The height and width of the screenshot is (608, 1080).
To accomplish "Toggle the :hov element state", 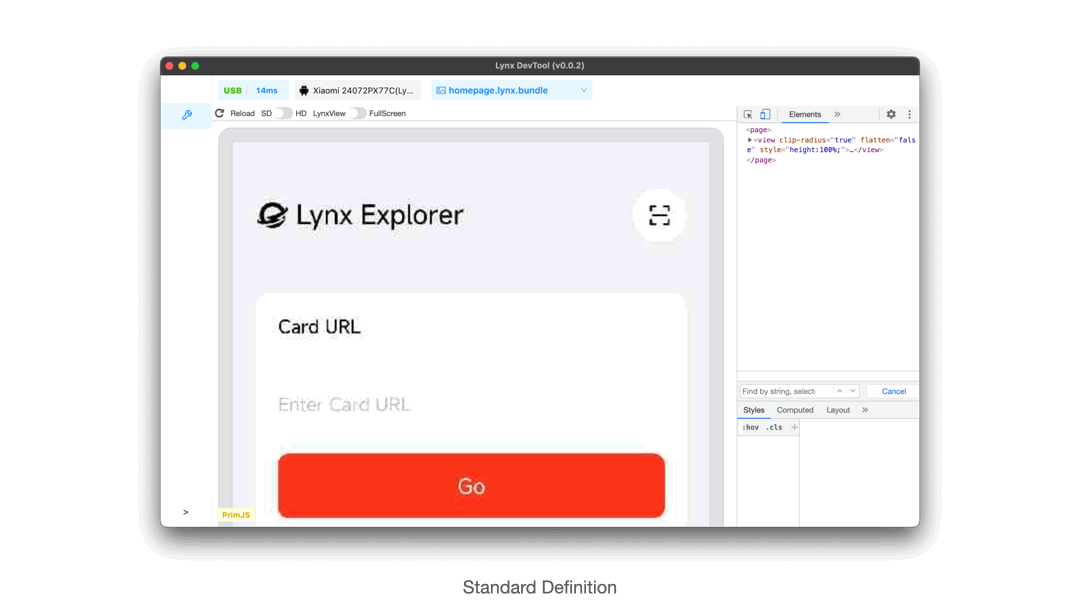I will tap(751, 427).
